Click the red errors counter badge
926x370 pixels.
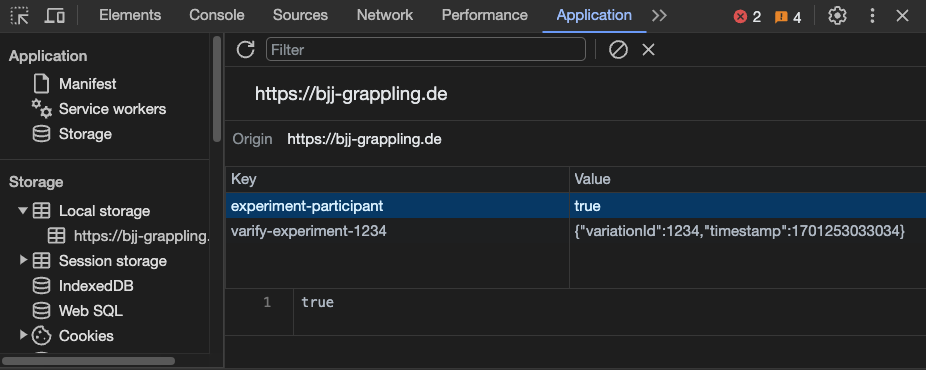point(747,17)
